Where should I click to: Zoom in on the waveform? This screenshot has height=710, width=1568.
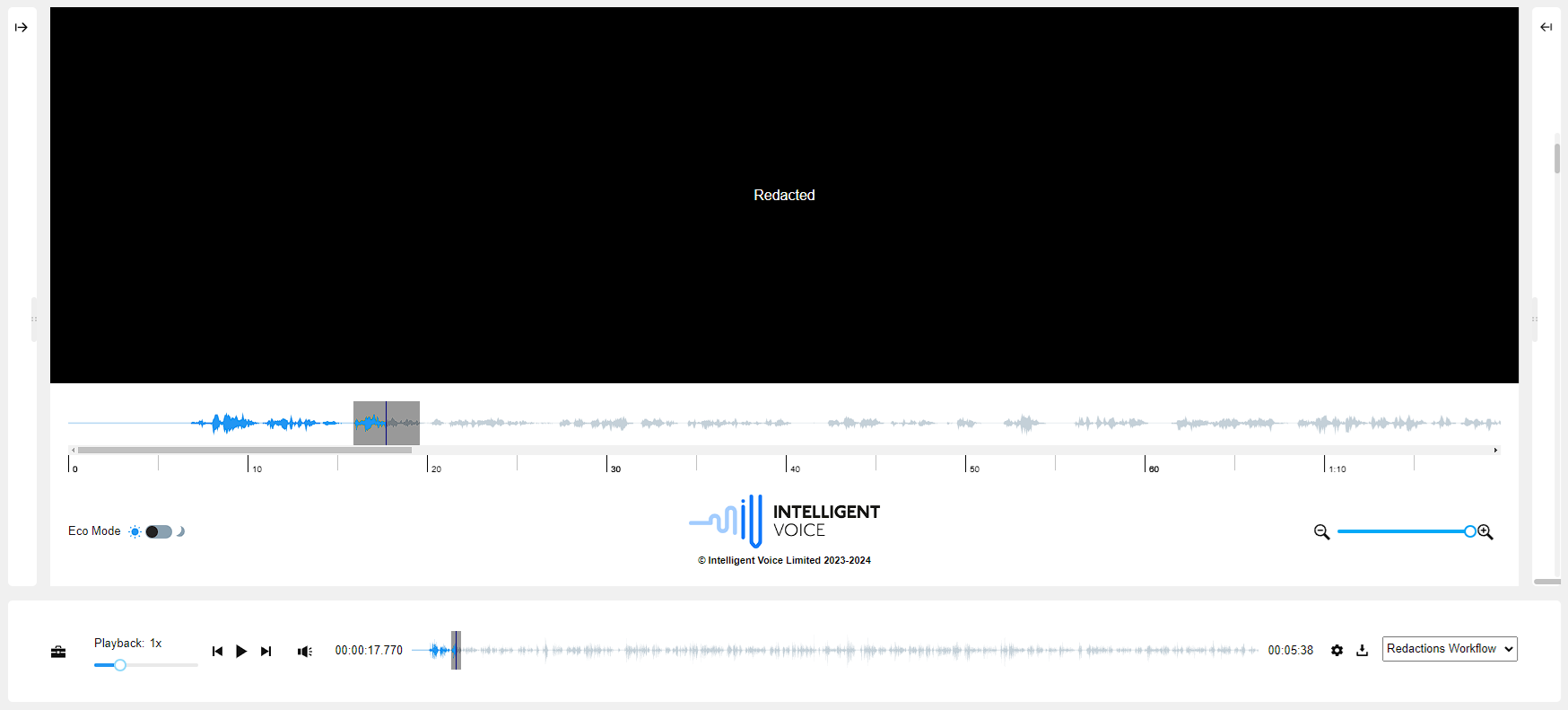tap(1485, 532)
